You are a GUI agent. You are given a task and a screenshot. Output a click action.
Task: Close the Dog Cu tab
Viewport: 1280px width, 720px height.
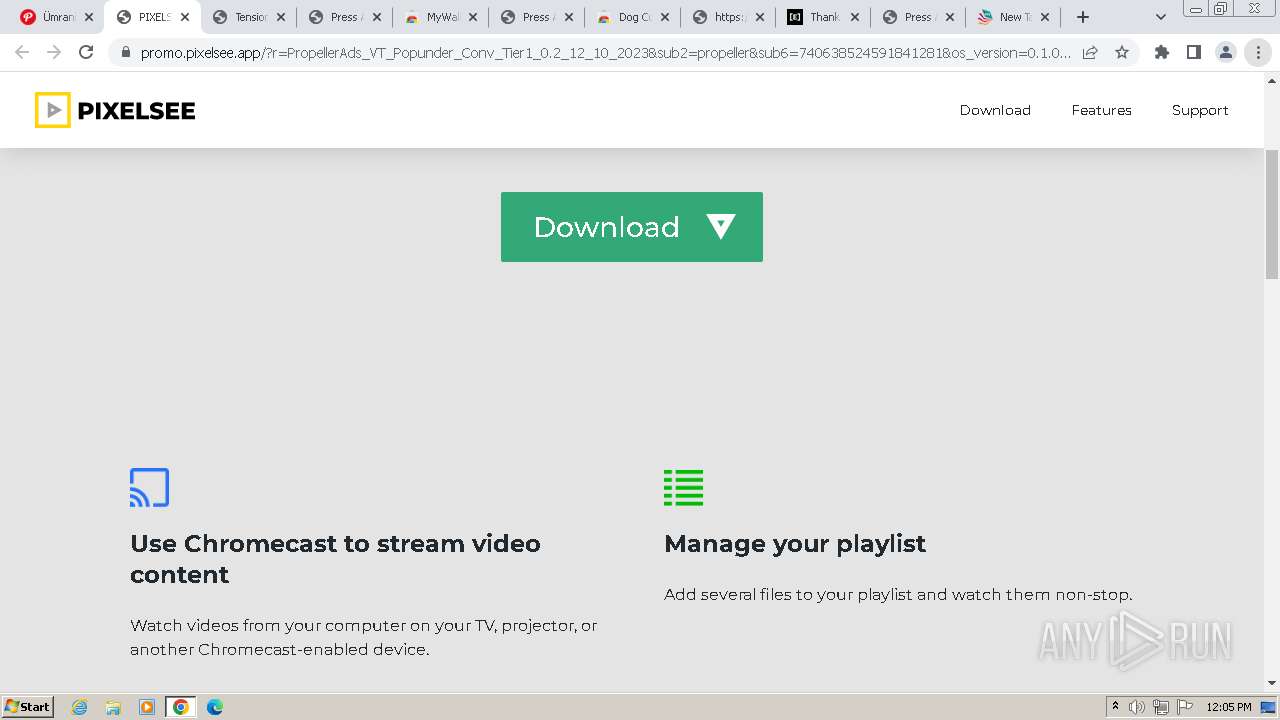click(x=665, y=17)
